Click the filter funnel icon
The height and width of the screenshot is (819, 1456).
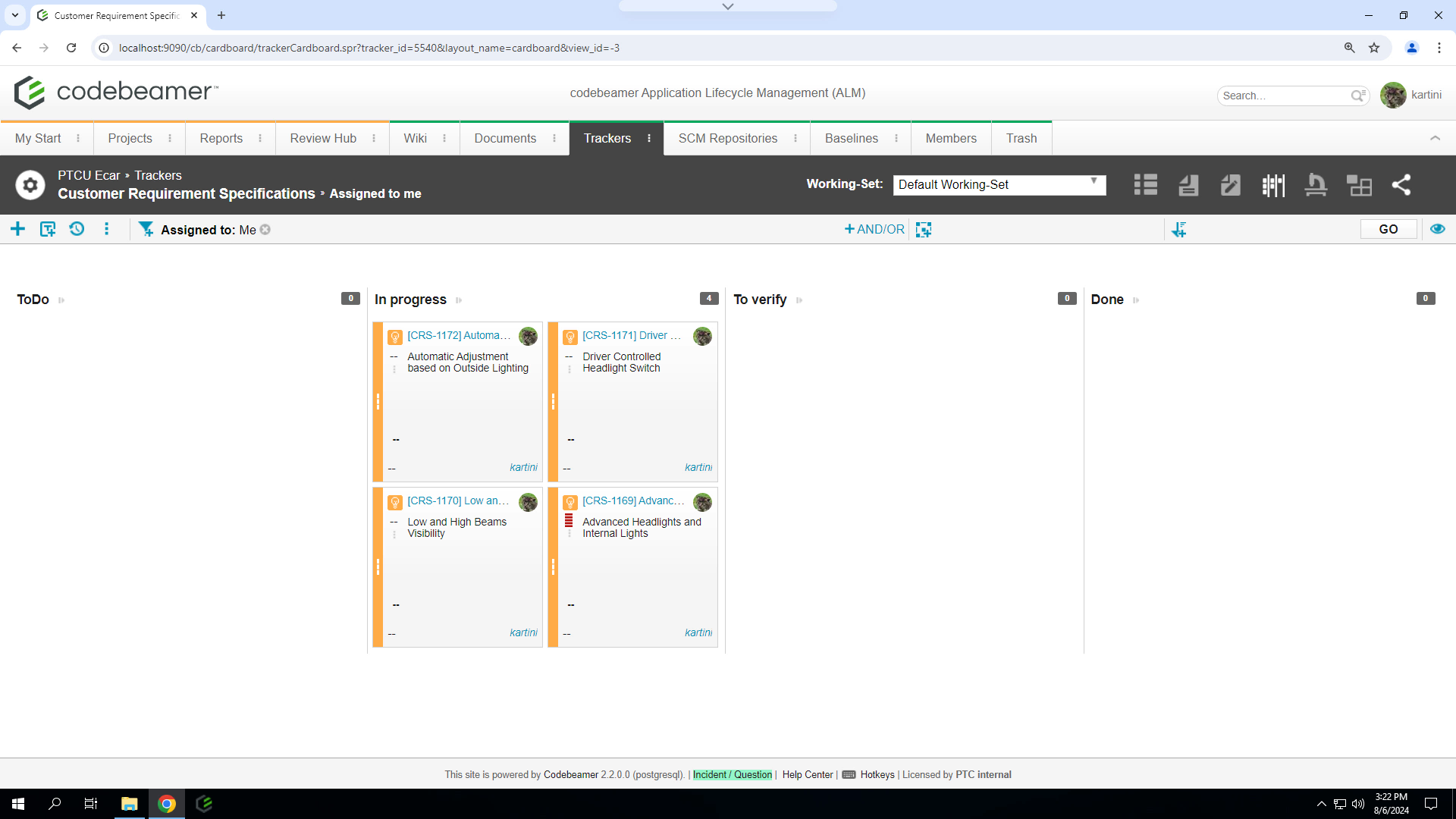pos(146,229)
